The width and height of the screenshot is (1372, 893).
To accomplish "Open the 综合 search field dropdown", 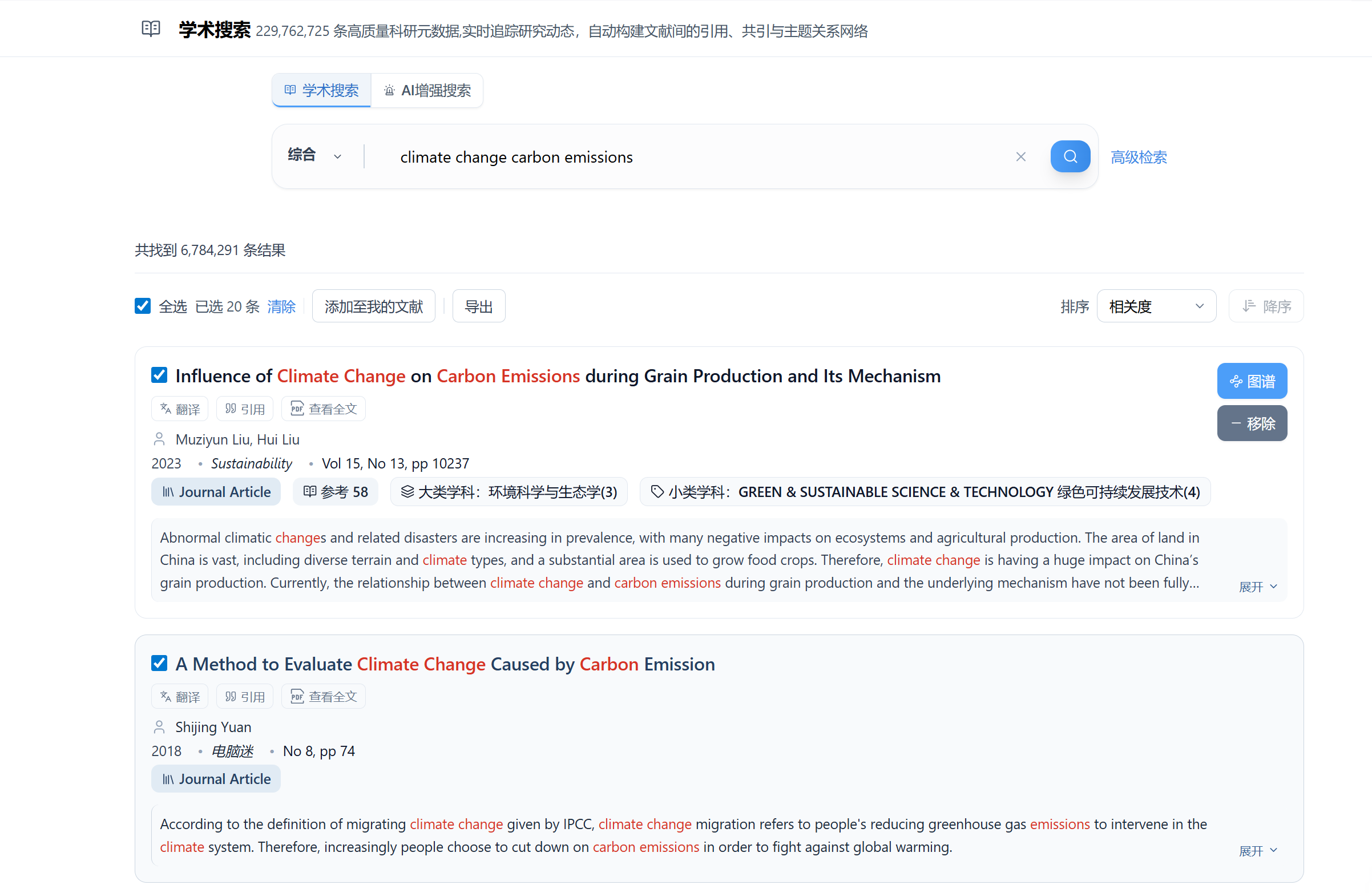I will (x=315, y=156).
